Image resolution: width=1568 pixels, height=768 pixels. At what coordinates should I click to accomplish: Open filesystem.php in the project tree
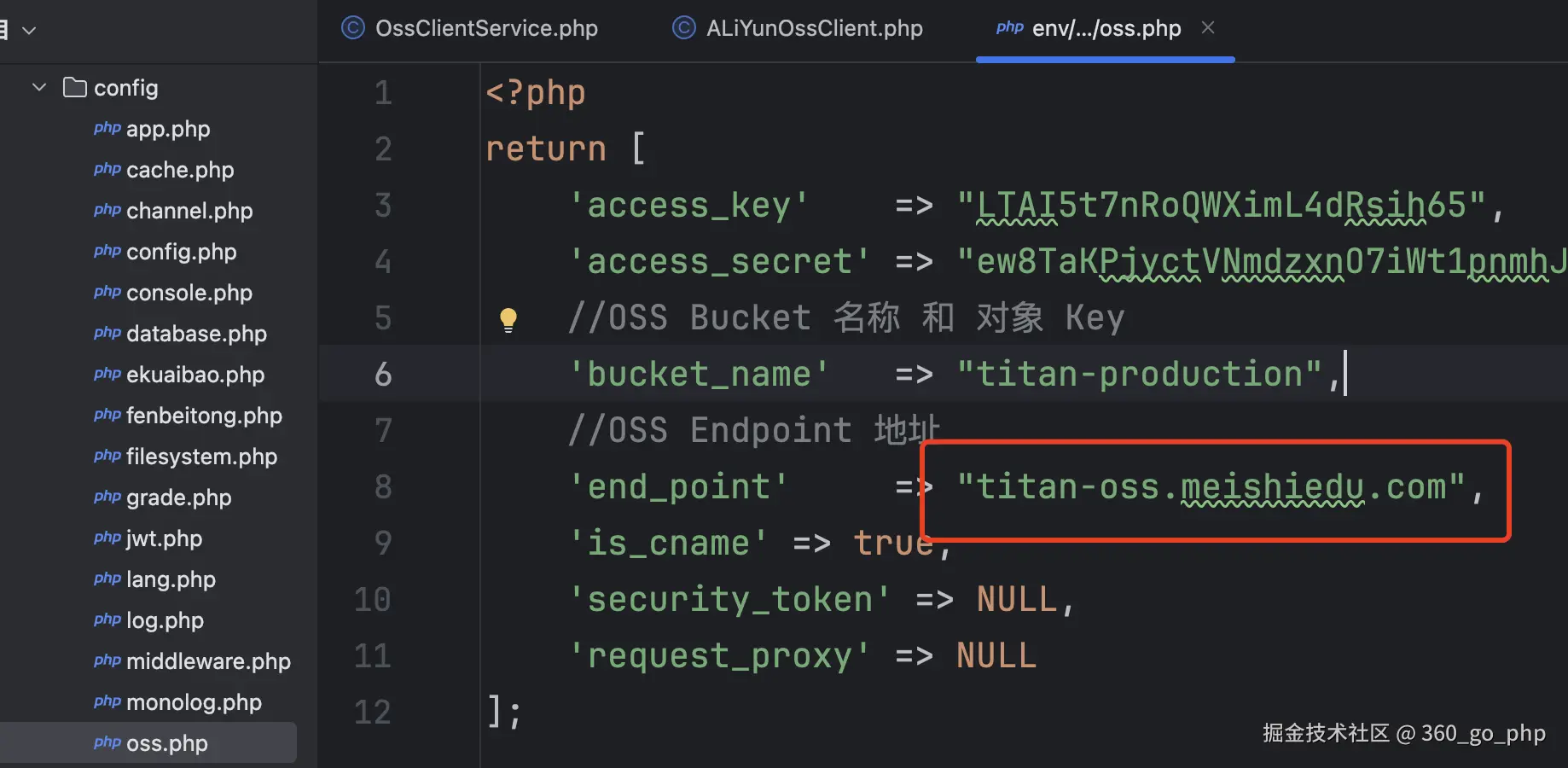click(201, 457)
